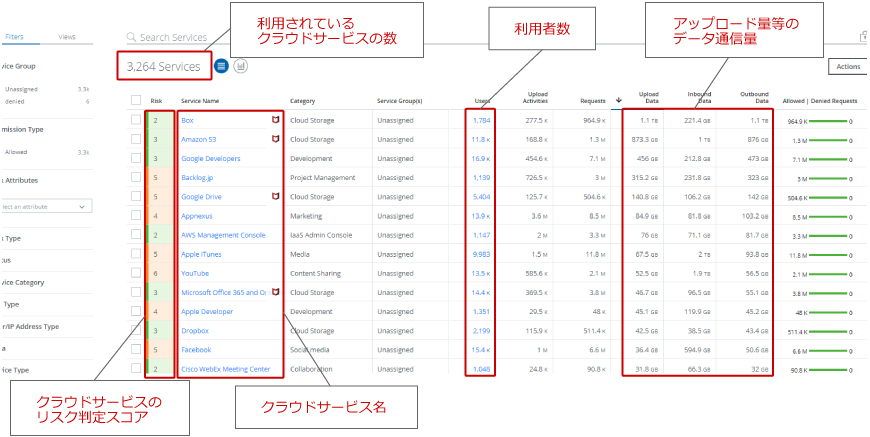The height and width of the screenshot is (437, 870).
Task: Click Box upload data 1.1 TB
Action: point(649,120)
